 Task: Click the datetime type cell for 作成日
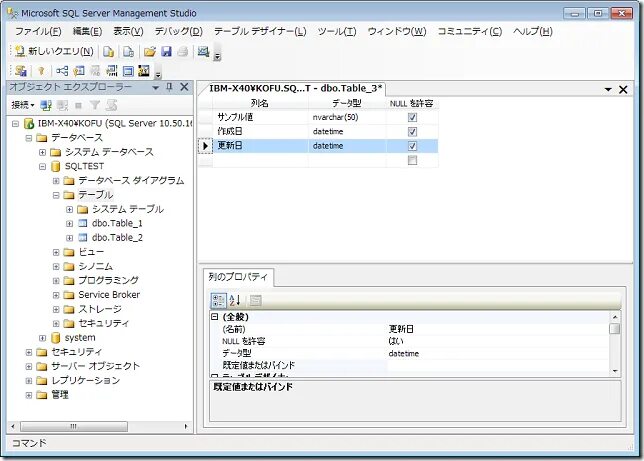(347, 132)
